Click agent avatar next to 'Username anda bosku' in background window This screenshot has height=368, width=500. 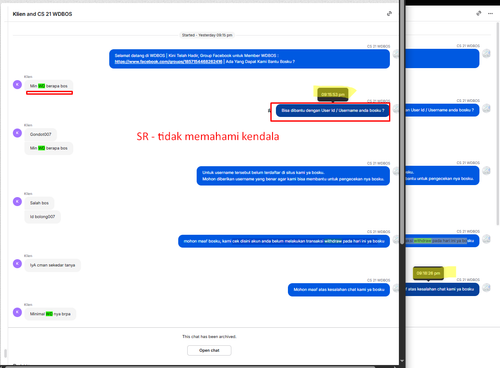(486, 108)
